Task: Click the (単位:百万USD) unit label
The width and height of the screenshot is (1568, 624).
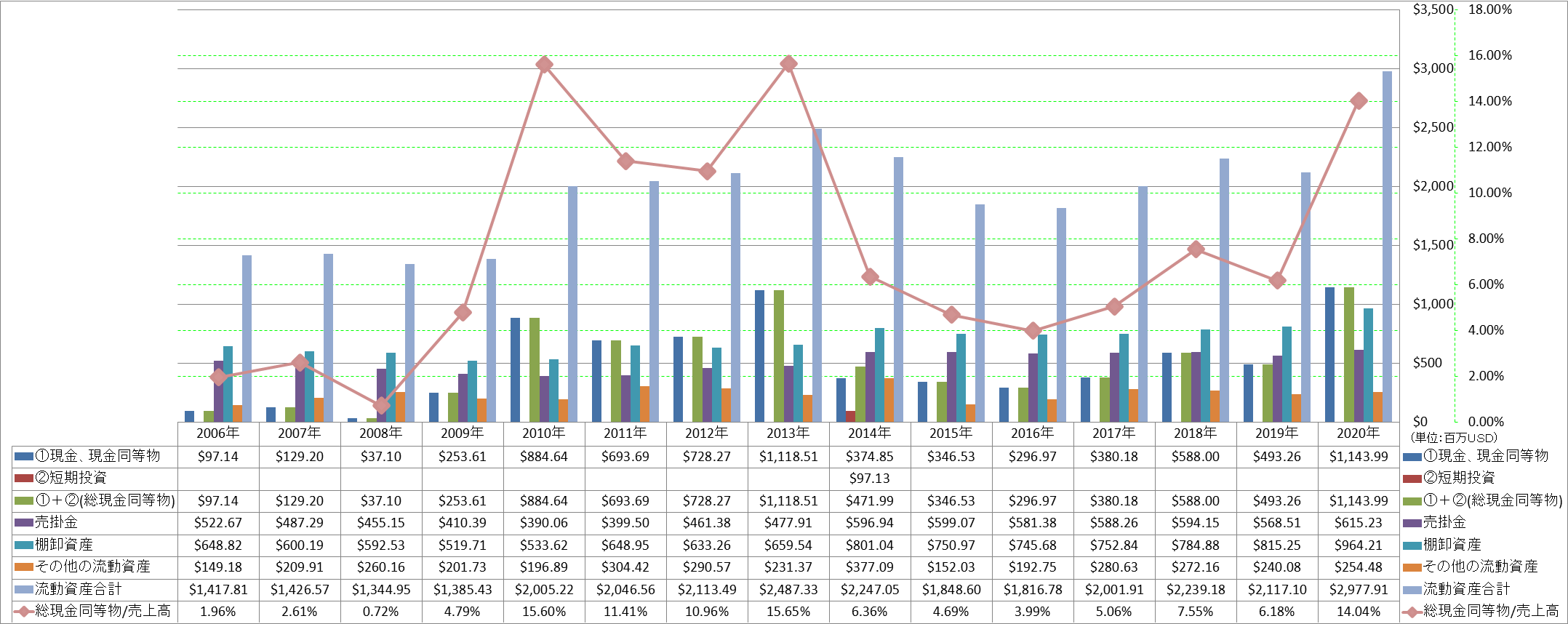Action: [x=1454, y=438]
